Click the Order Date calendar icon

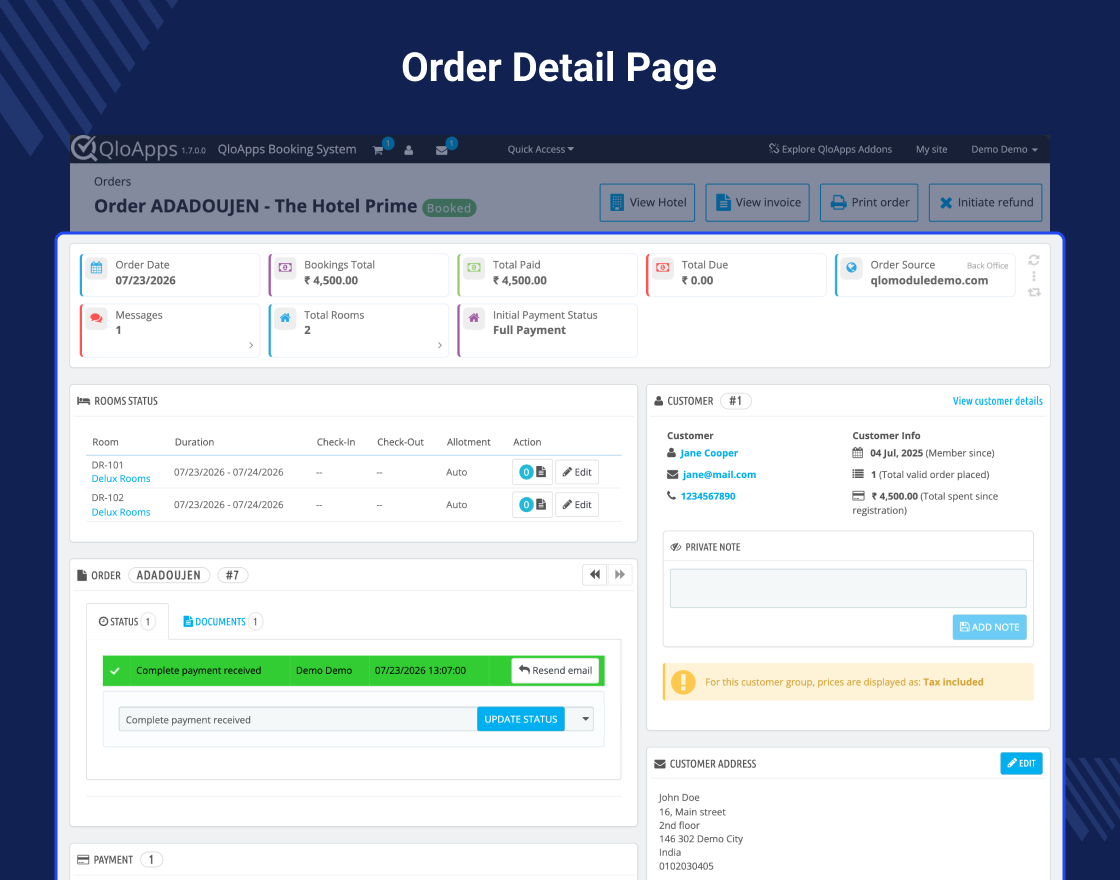click(x=96, y=268)
